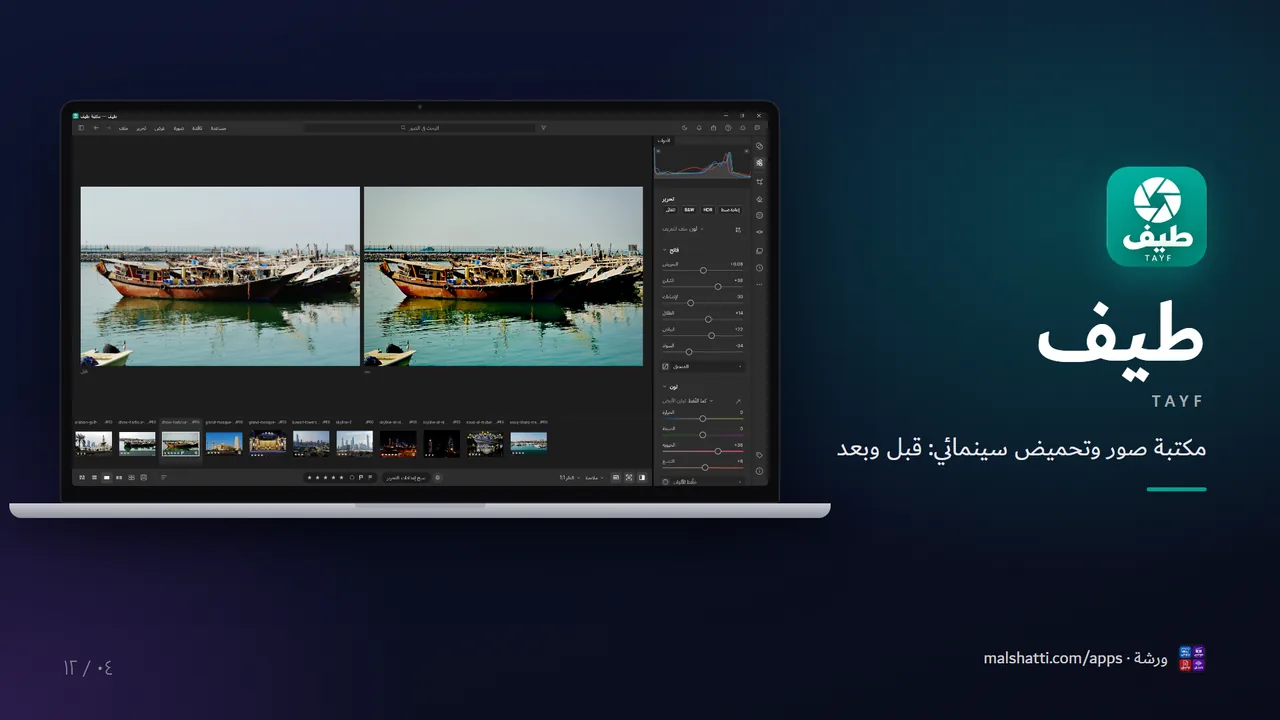
Task: Click the blacks slider showing -24
Action: [689, 351]
